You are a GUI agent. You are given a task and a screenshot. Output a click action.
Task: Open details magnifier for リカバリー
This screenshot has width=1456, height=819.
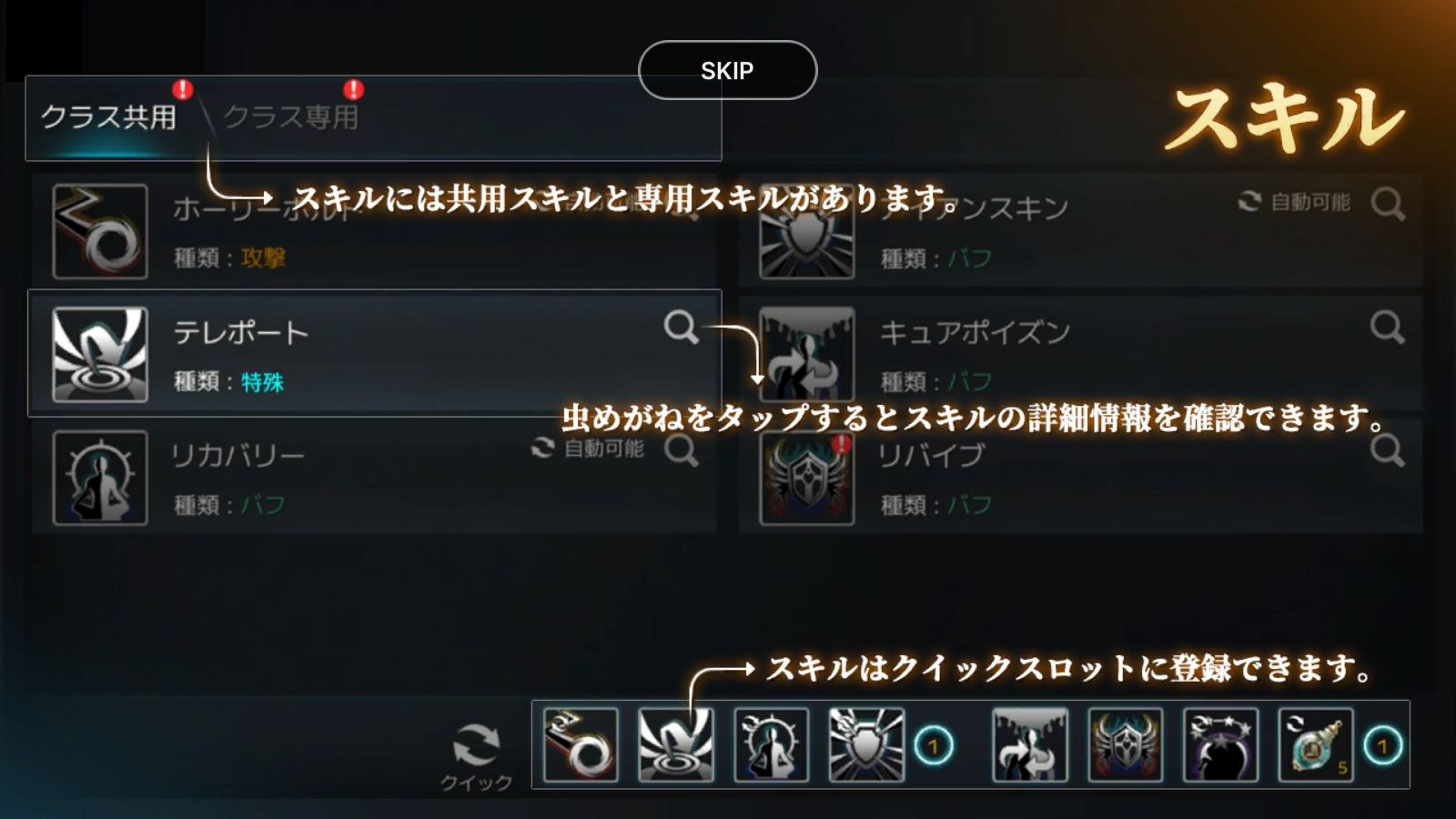681,450
